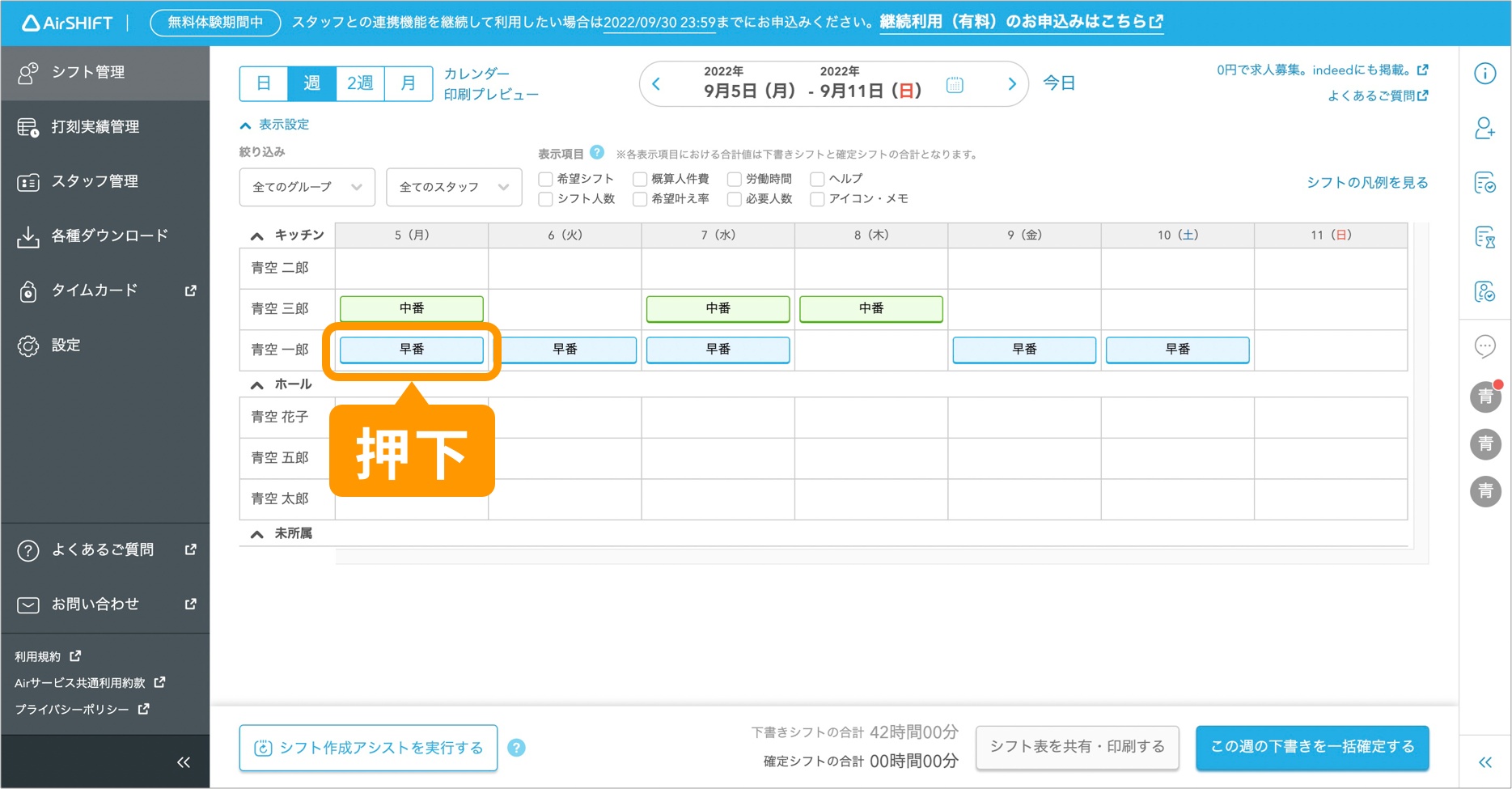Viewport: 1512px width, 789px height.
Task: Collapse the left sidebar menu
Action: [x=184, y=762]
